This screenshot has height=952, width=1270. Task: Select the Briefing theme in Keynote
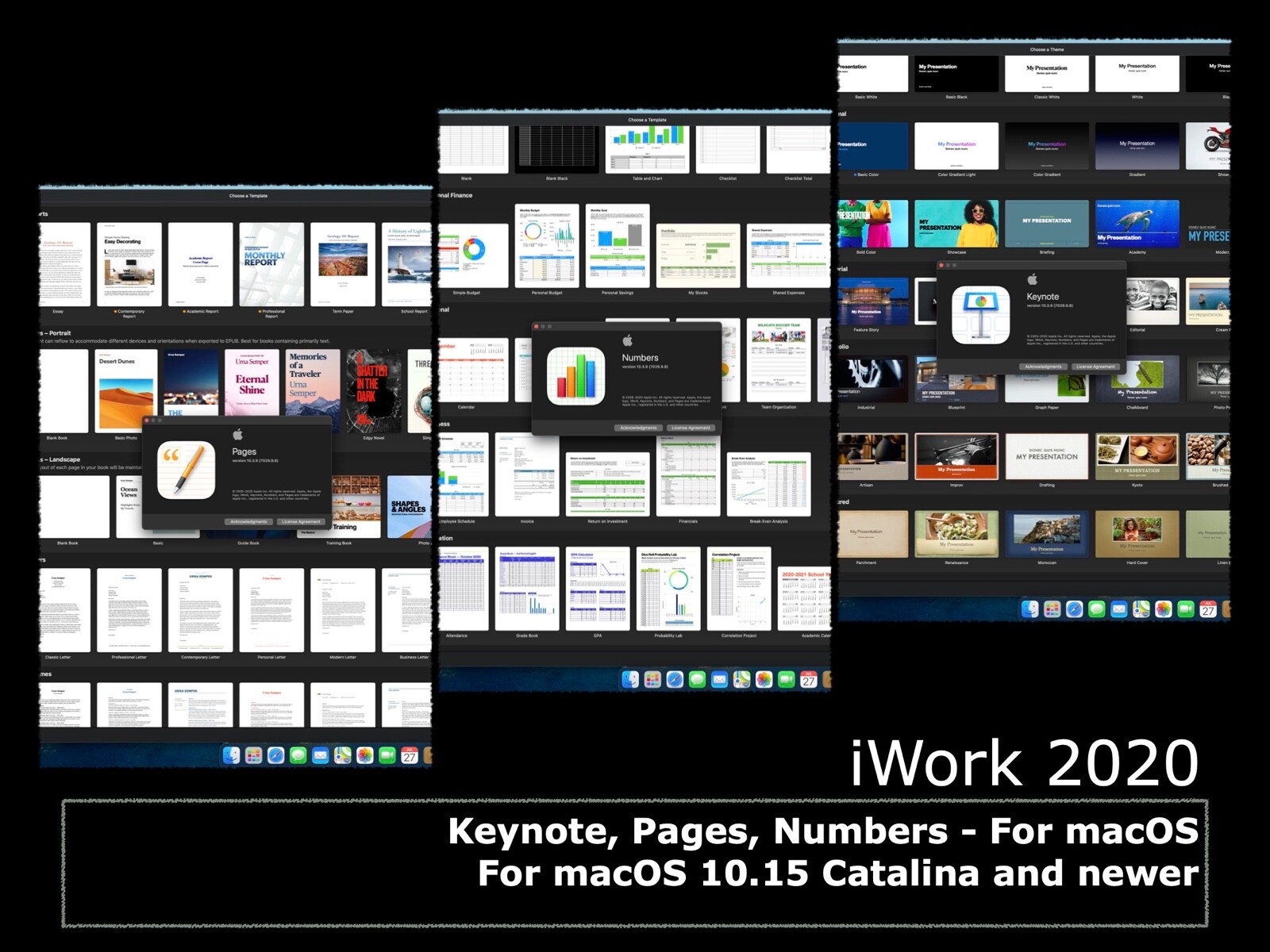point(1047,224)
